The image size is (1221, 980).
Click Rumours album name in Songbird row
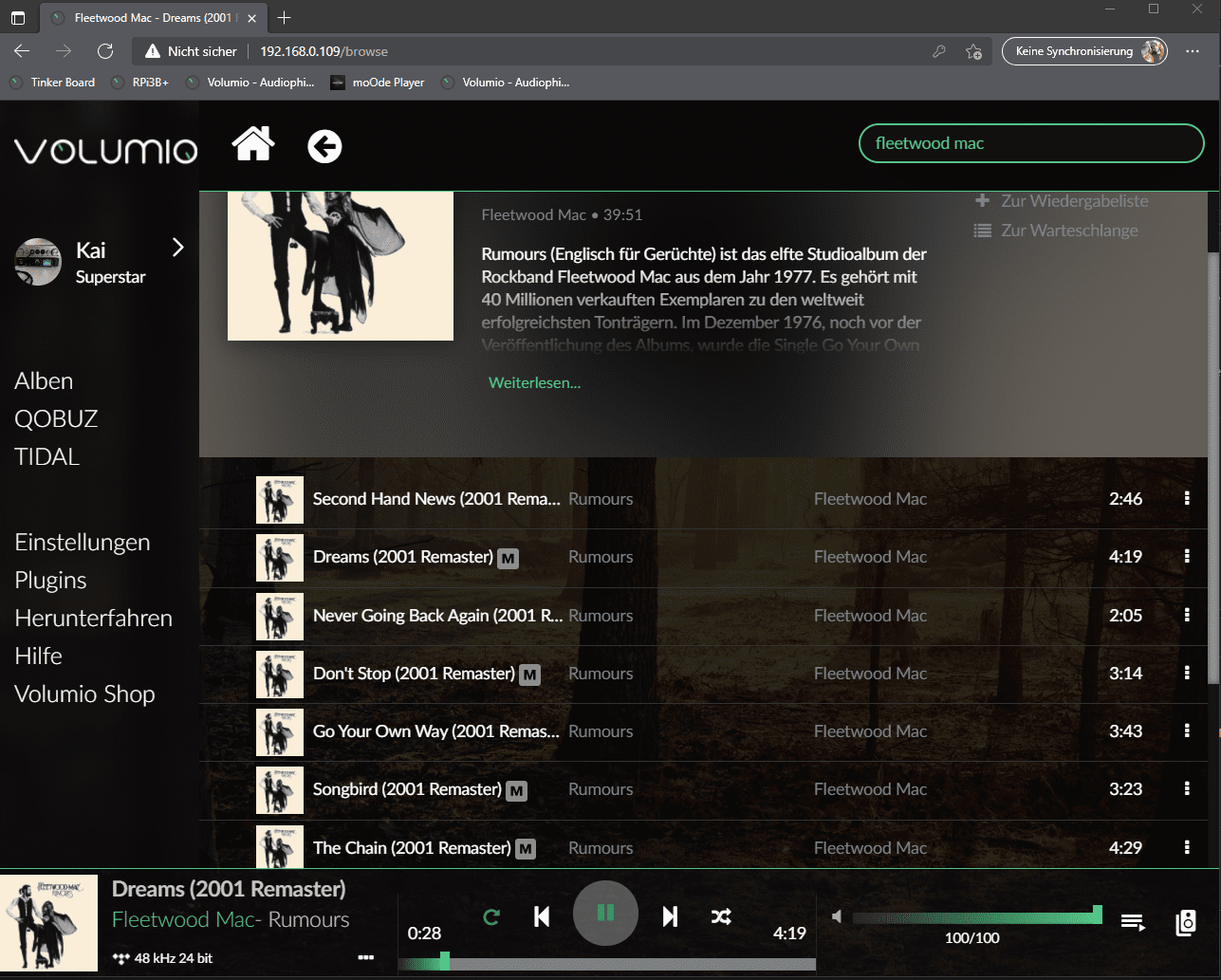pos(601,789)
